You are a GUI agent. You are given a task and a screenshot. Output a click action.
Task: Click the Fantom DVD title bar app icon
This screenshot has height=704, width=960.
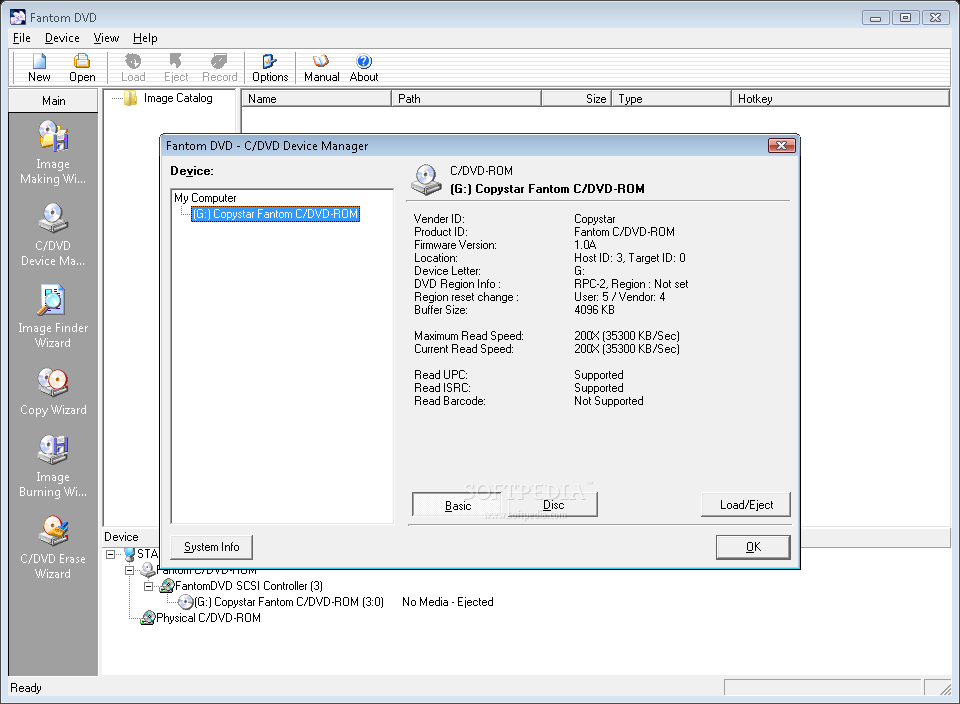(x=18, y=17)
